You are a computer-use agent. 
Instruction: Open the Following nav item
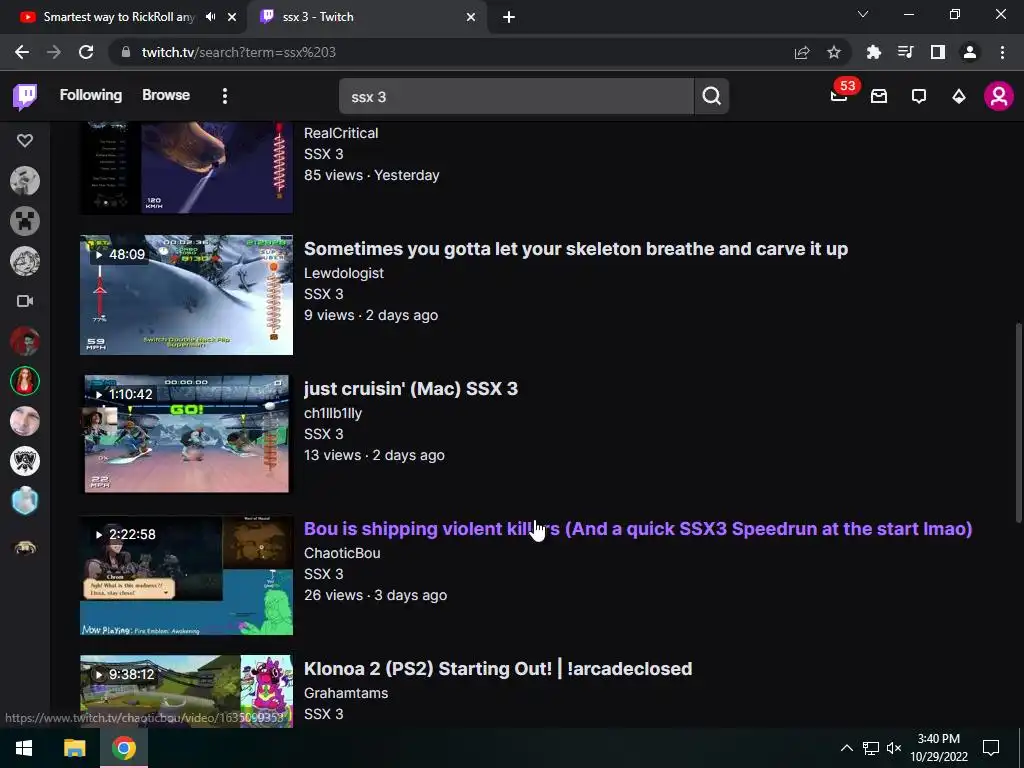click(91, 95)
